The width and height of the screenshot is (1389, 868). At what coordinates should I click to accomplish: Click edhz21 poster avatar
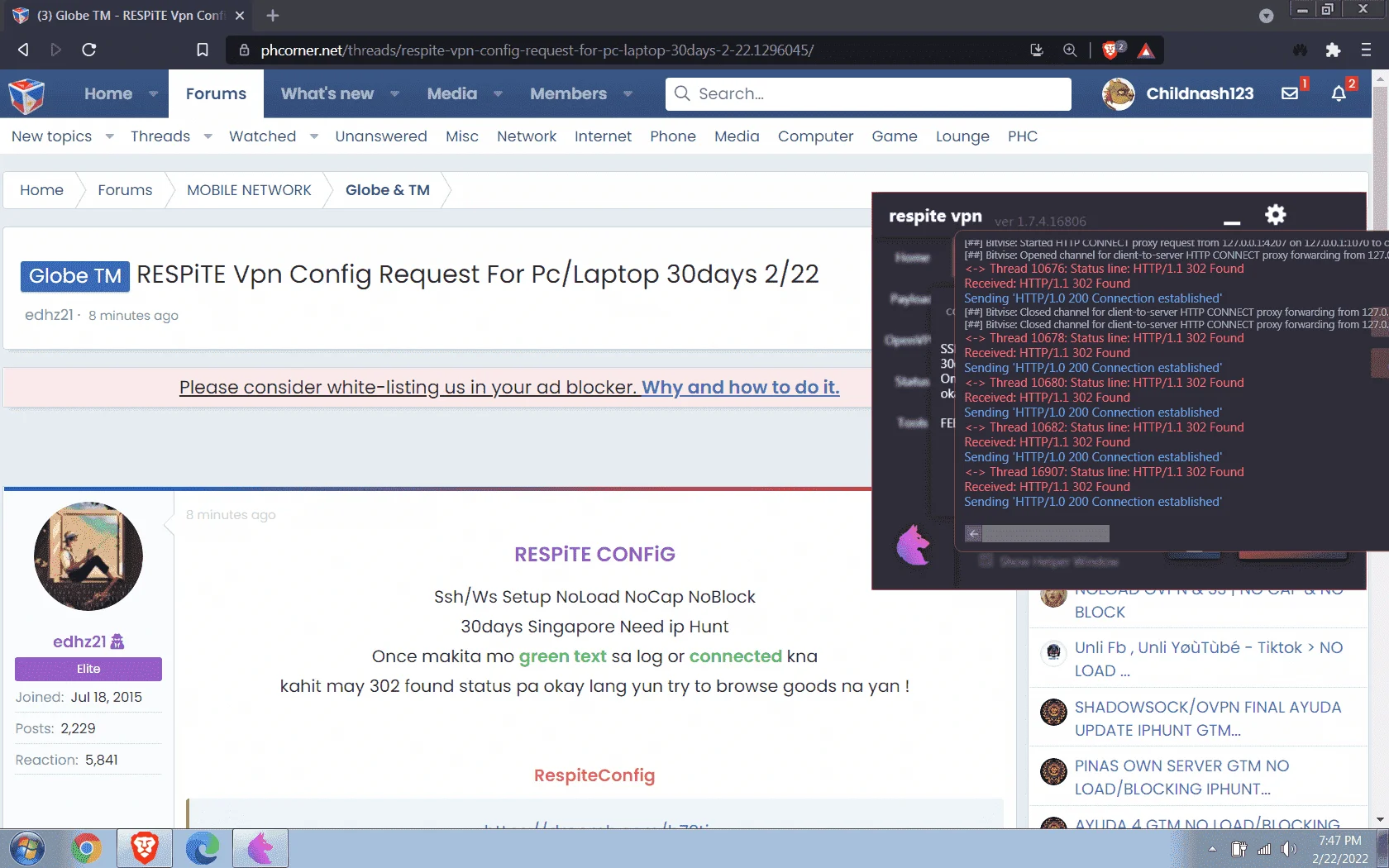coord(88,556)
